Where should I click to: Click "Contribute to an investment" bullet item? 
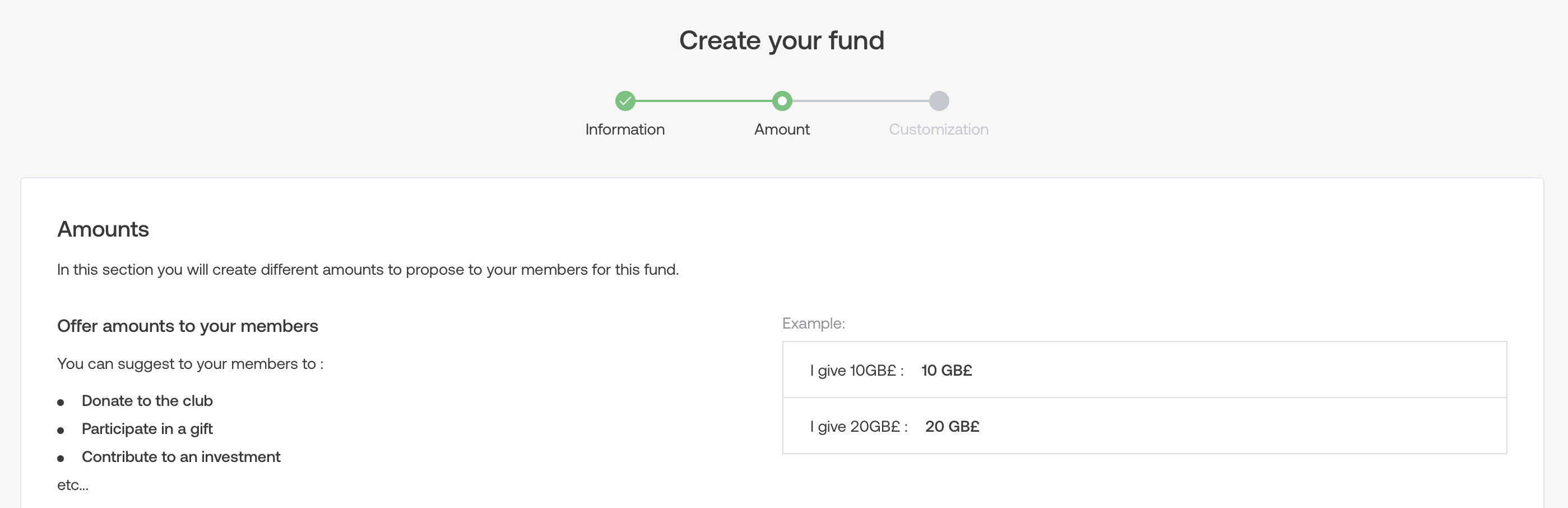pyautogui.click(x=181, y=457)
